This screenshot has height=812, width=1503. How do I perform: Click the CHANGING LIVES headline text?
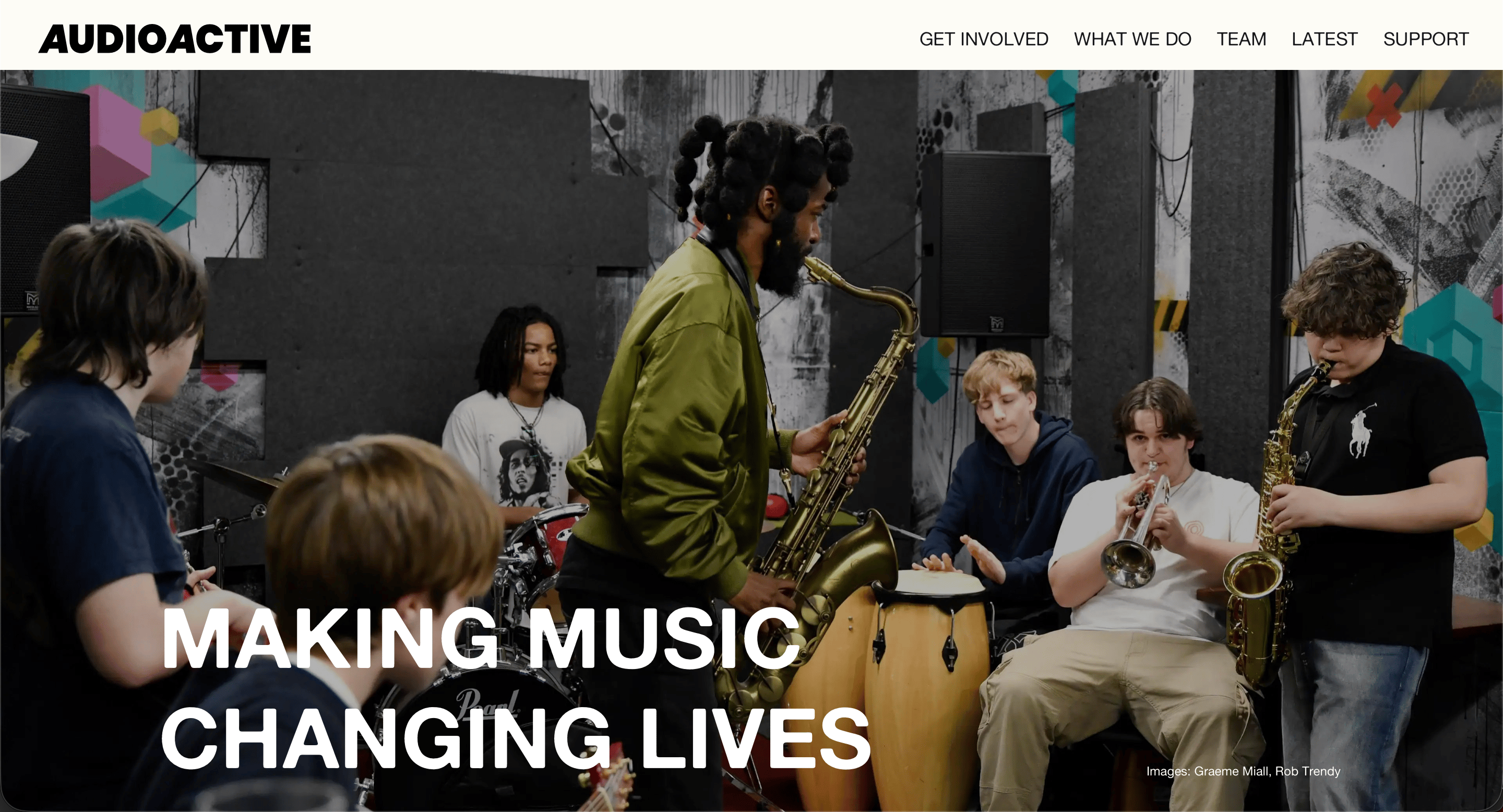point(516,738)
